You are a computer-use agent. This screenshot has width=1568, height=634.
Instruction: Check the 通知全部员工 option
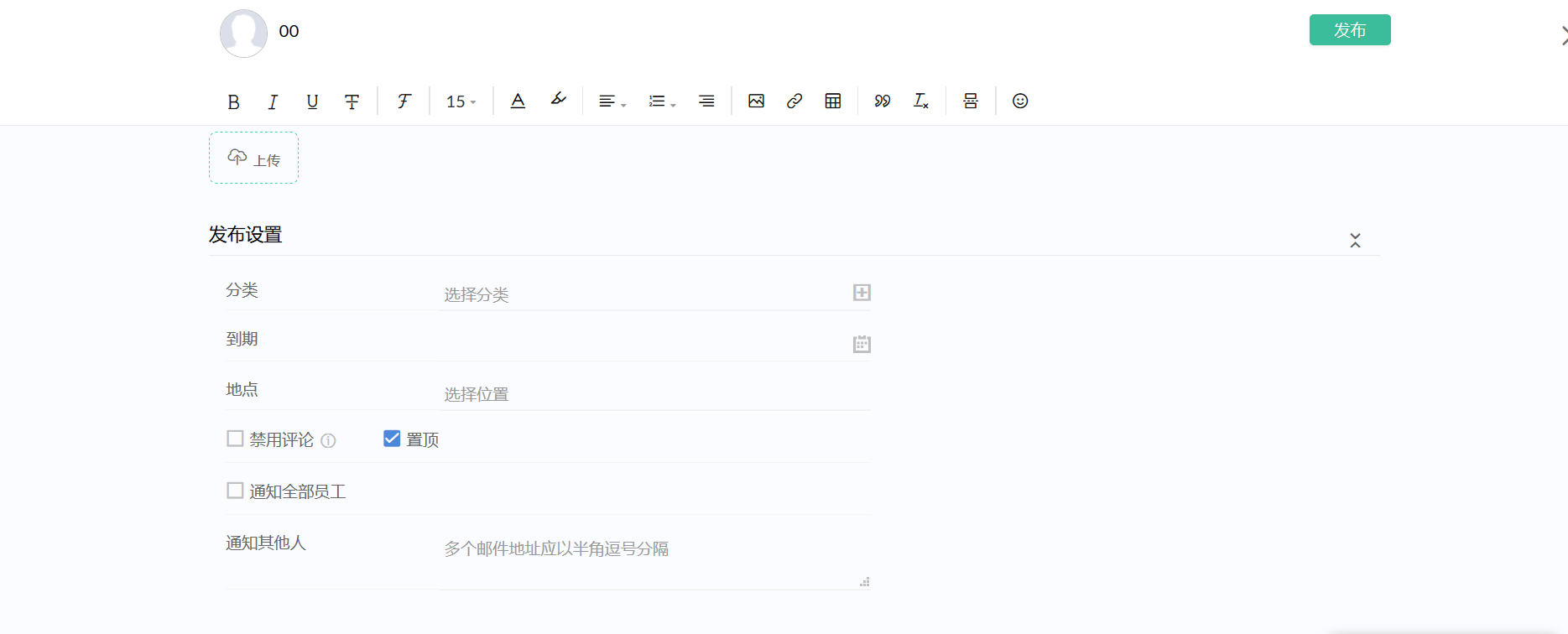[x=235, y=491]
